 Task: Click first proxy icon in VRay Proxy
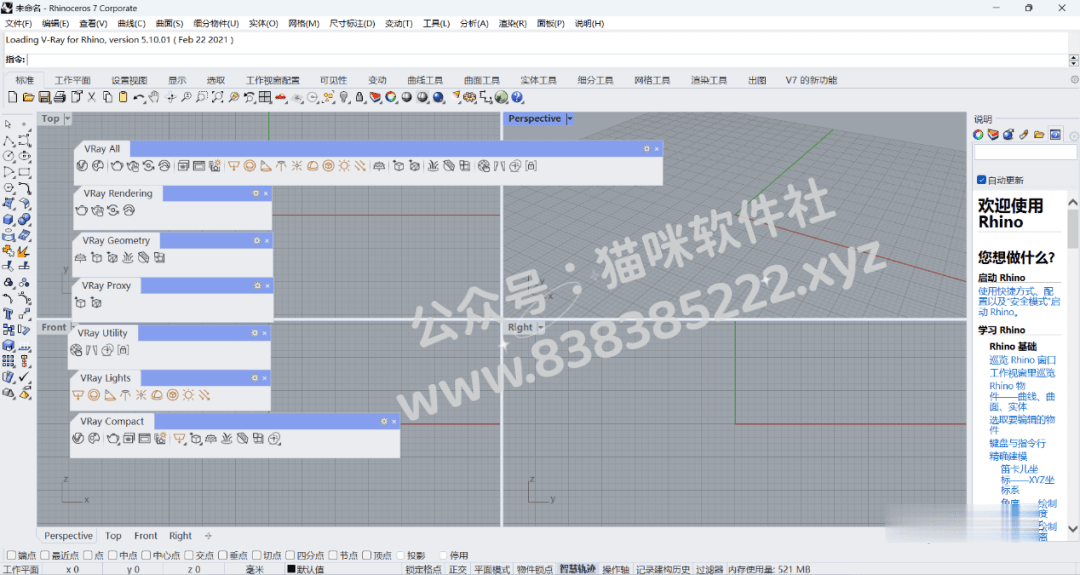coord(80,303)
